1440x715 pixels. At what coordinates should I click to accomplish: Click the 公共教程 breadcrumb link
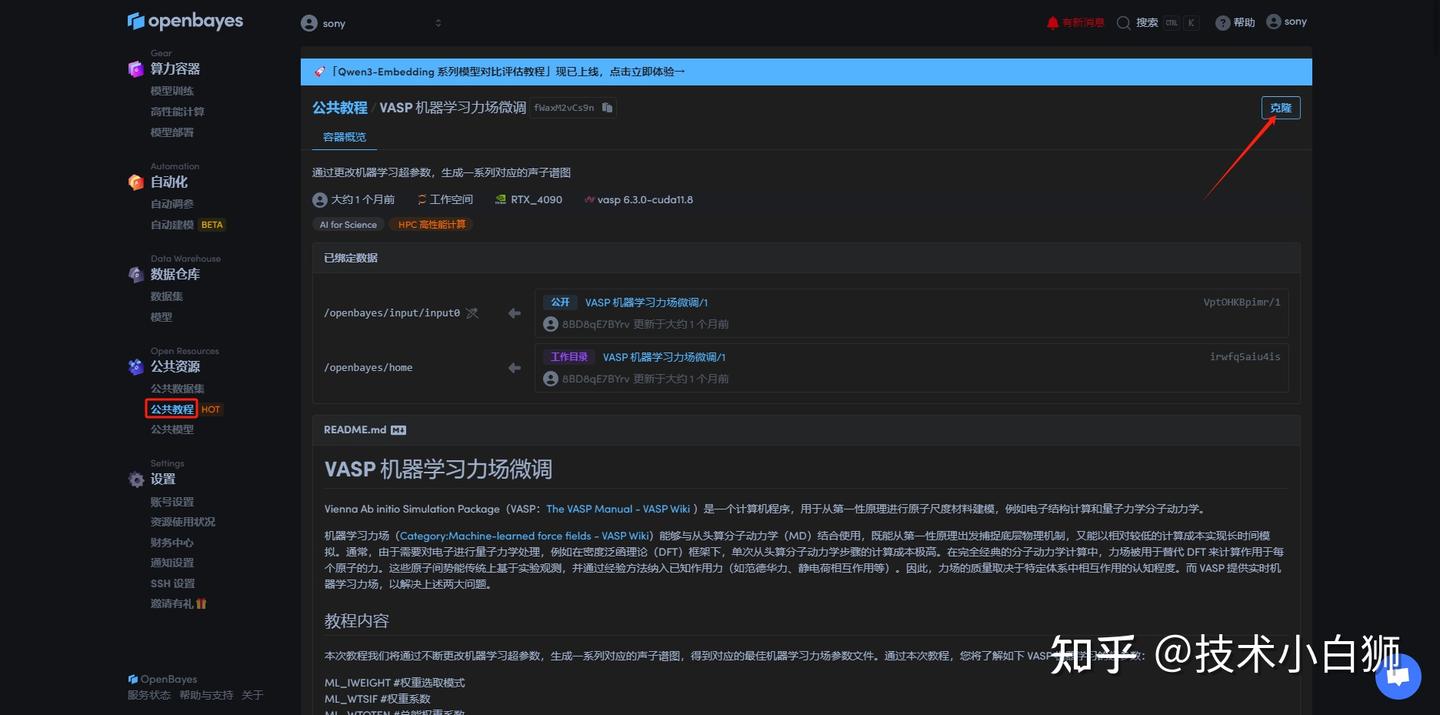tap(340, 107)
